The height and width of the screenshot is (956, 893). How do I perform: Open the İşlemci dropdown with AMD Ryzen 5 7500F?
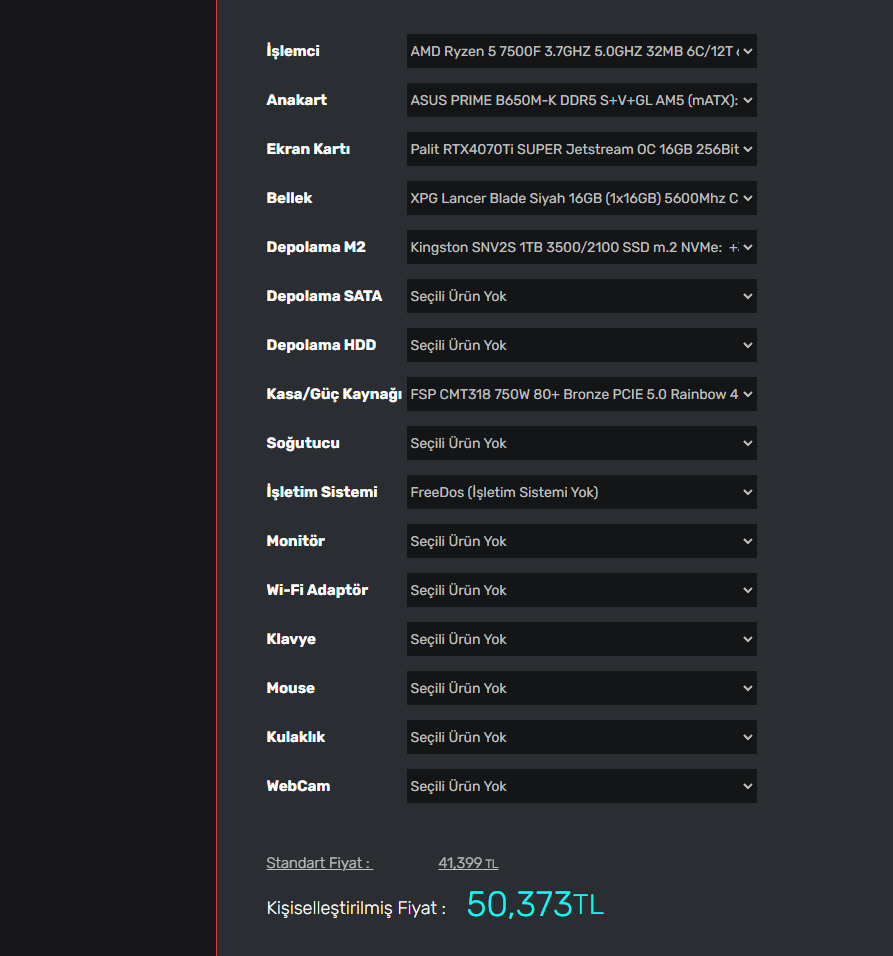582,51
